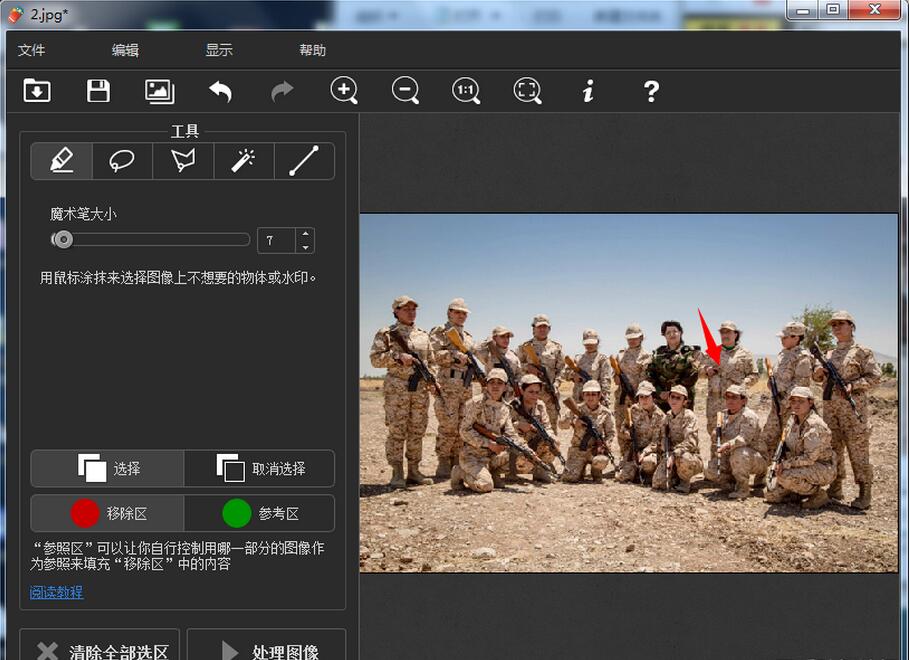Open the 文件 menu
This screenshot has height=660, width=910.
[x=32, y=50]
